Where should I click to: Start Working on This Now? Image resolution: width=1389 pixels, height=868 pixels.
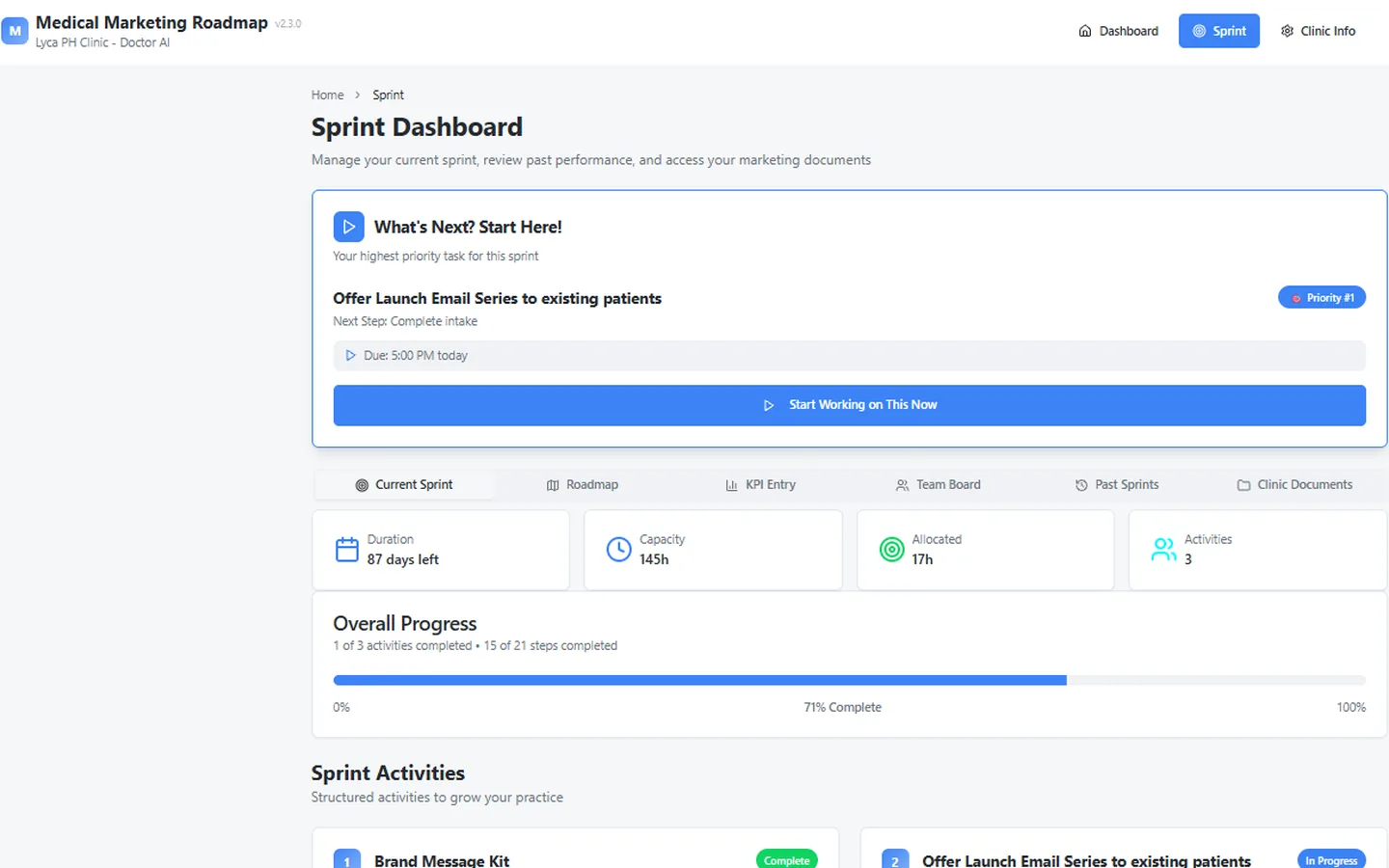point(849,405)
